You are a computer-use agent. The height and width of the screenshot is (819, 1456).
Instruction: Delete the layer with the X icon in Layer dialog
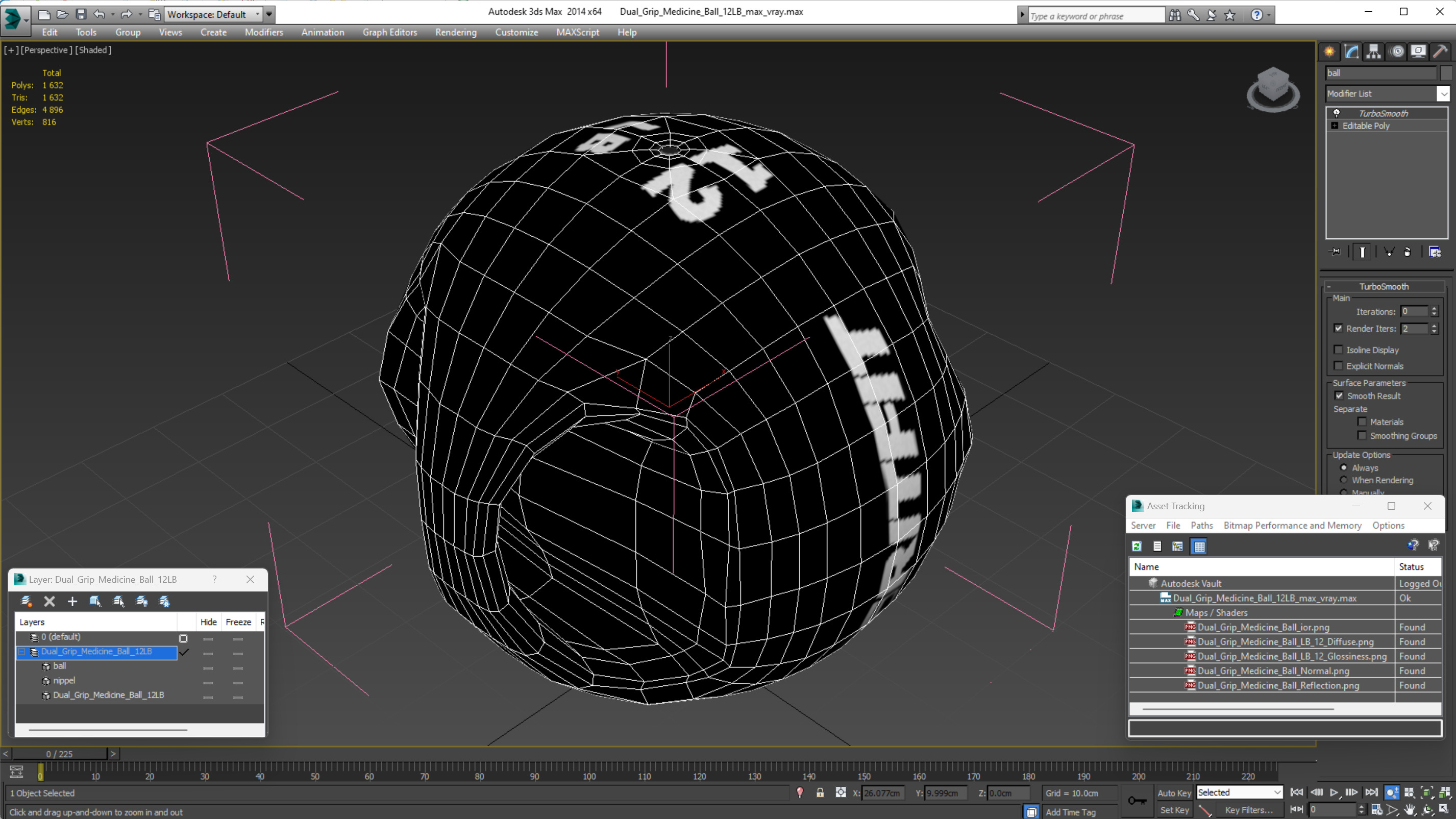point(49,601)
